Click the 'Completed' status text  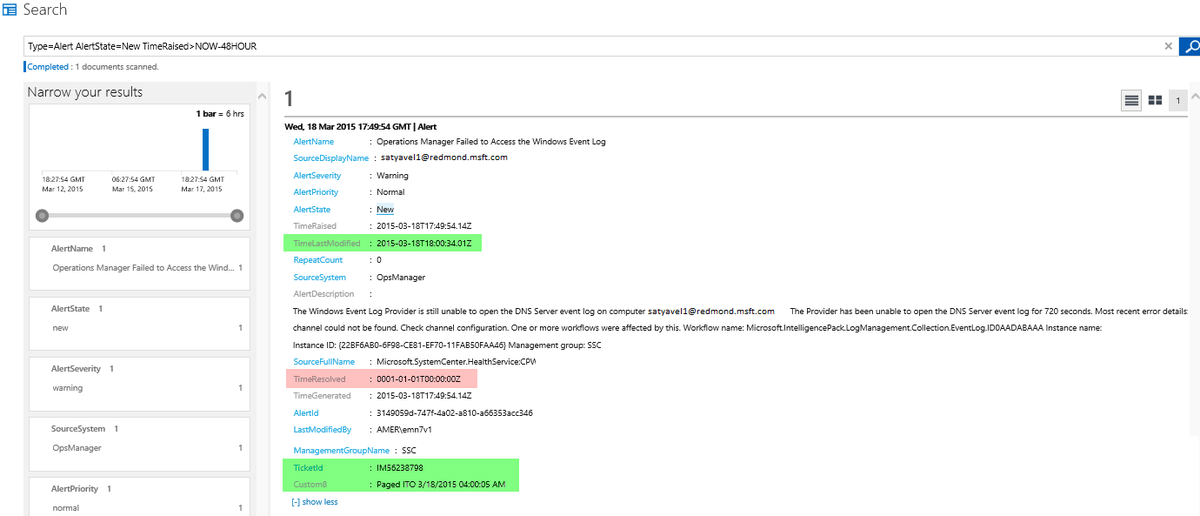click(48, 67)
